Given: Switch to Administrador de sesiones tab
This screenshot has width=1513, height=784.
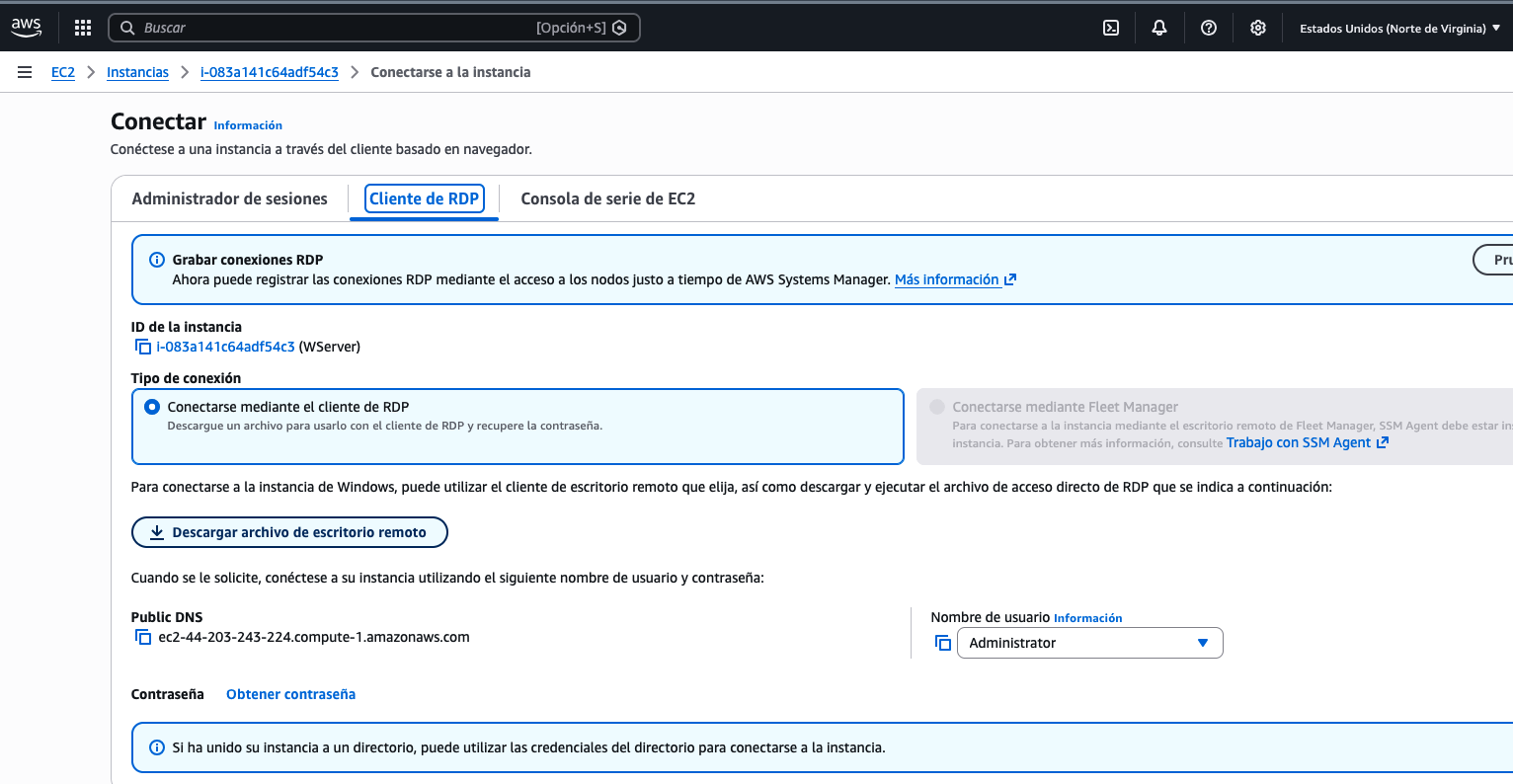Looking at the screenshot, I should 229,198.
